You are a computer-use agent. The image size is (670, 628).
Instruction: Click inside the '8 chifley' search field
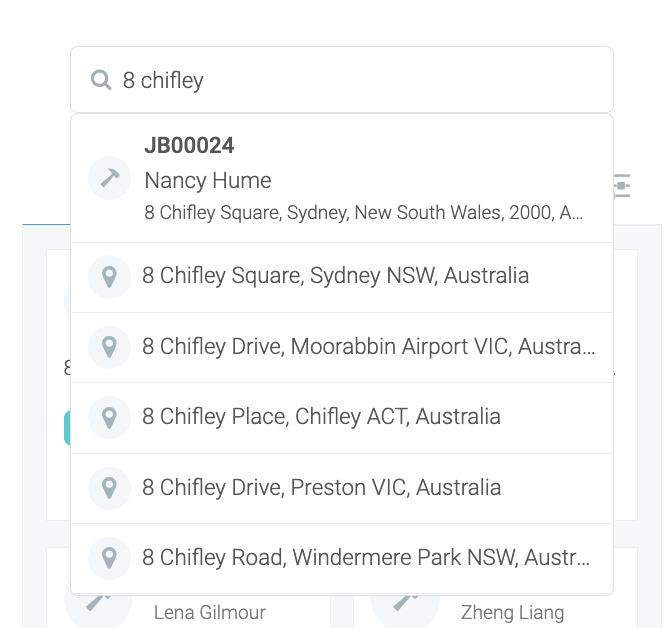tap(342, 80)
